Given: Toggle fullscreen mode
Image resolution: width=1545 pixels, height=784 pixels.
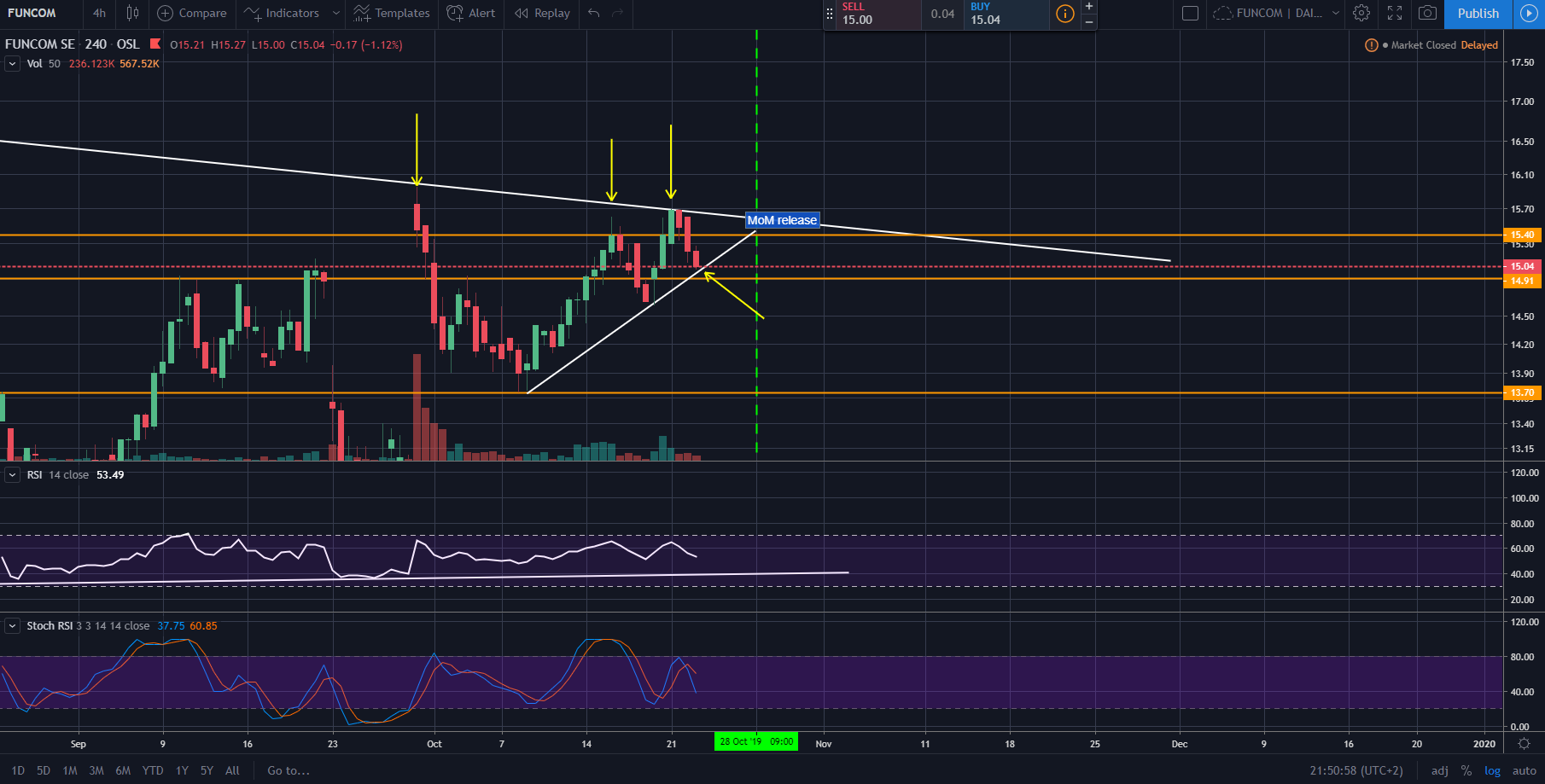Looking at the screenshot, I should point(1395,13).
